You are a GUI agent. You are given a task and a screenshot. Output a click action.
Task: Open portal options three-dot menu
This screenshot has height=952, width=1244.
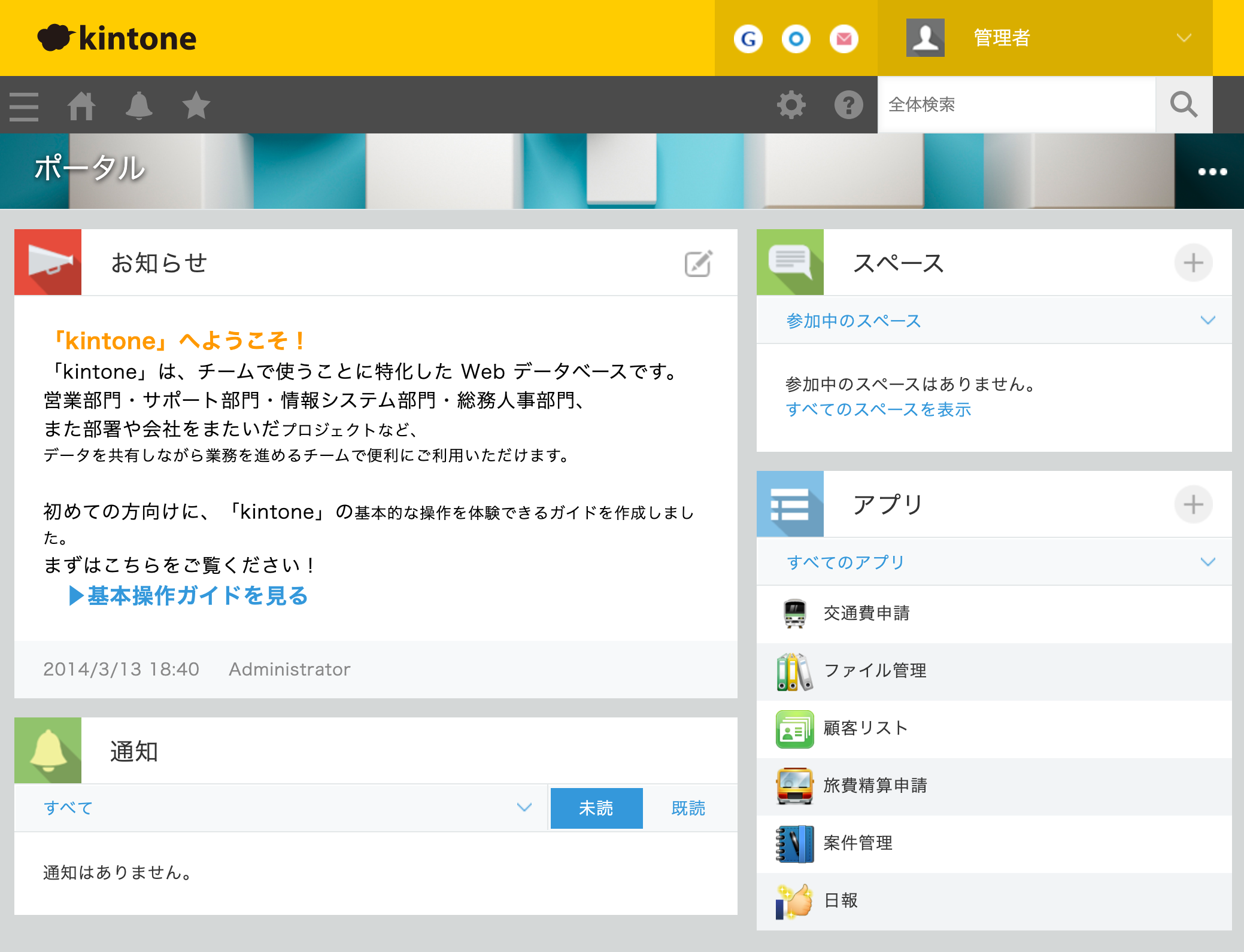1213,172
